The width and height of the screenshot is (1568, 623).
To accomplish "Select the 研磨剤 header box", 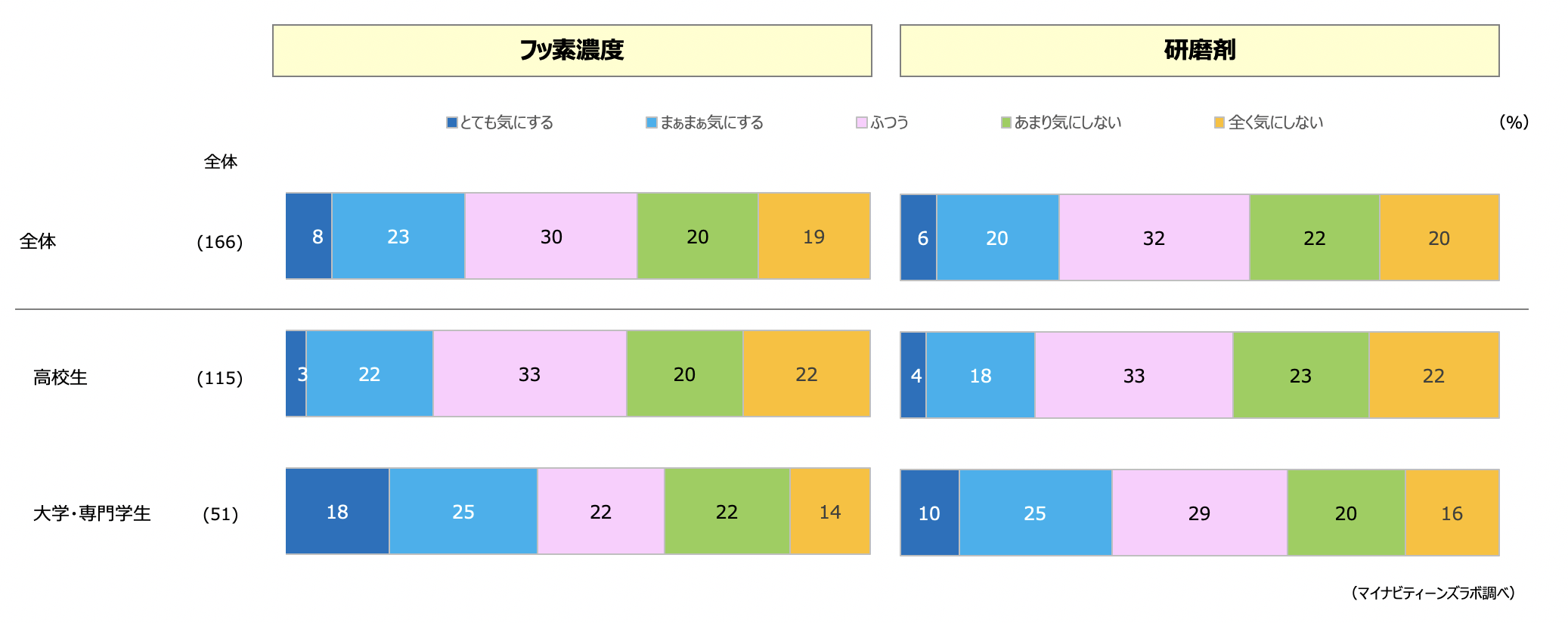I will (x=1200, y=51).
